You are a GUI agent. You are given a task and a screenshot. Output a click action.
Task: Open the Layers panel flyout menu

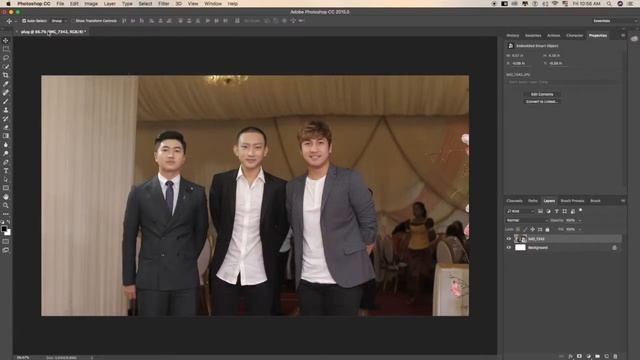623,201
